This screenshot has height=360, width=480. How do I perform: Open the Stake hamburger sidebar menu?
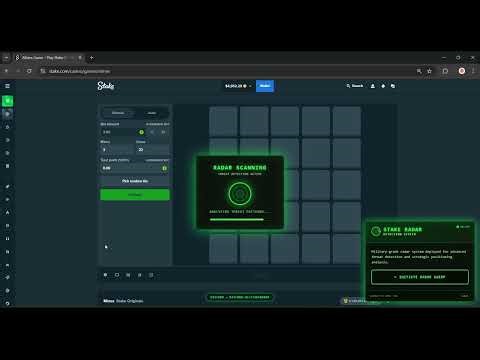(x=7, y=86)
